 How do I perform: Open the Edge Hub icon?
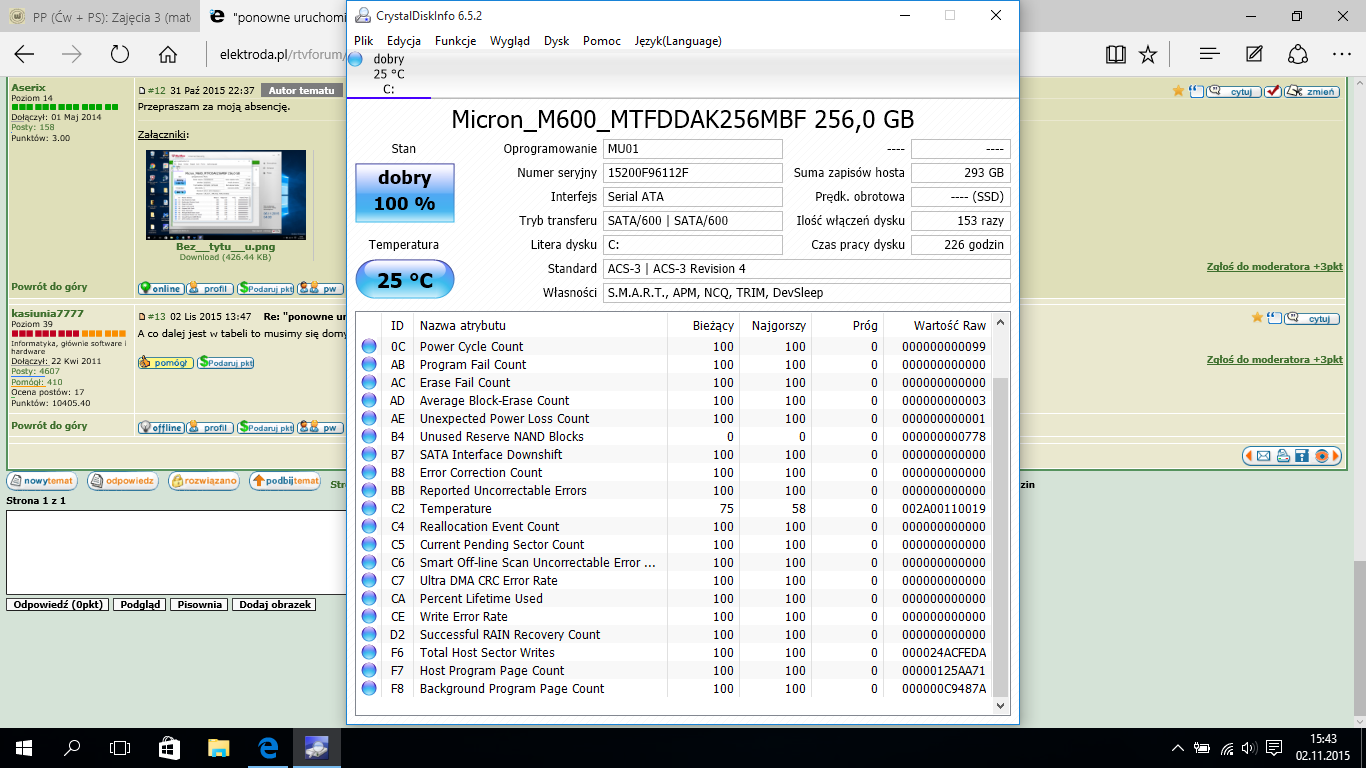click(1208, 54)
